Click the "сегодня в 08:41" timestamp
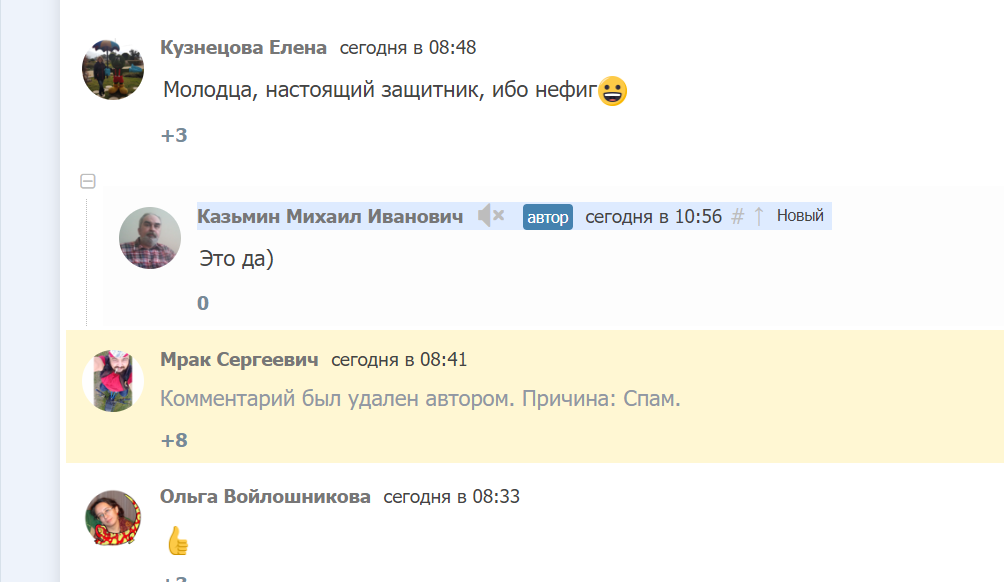 click(x=399, y=360)
